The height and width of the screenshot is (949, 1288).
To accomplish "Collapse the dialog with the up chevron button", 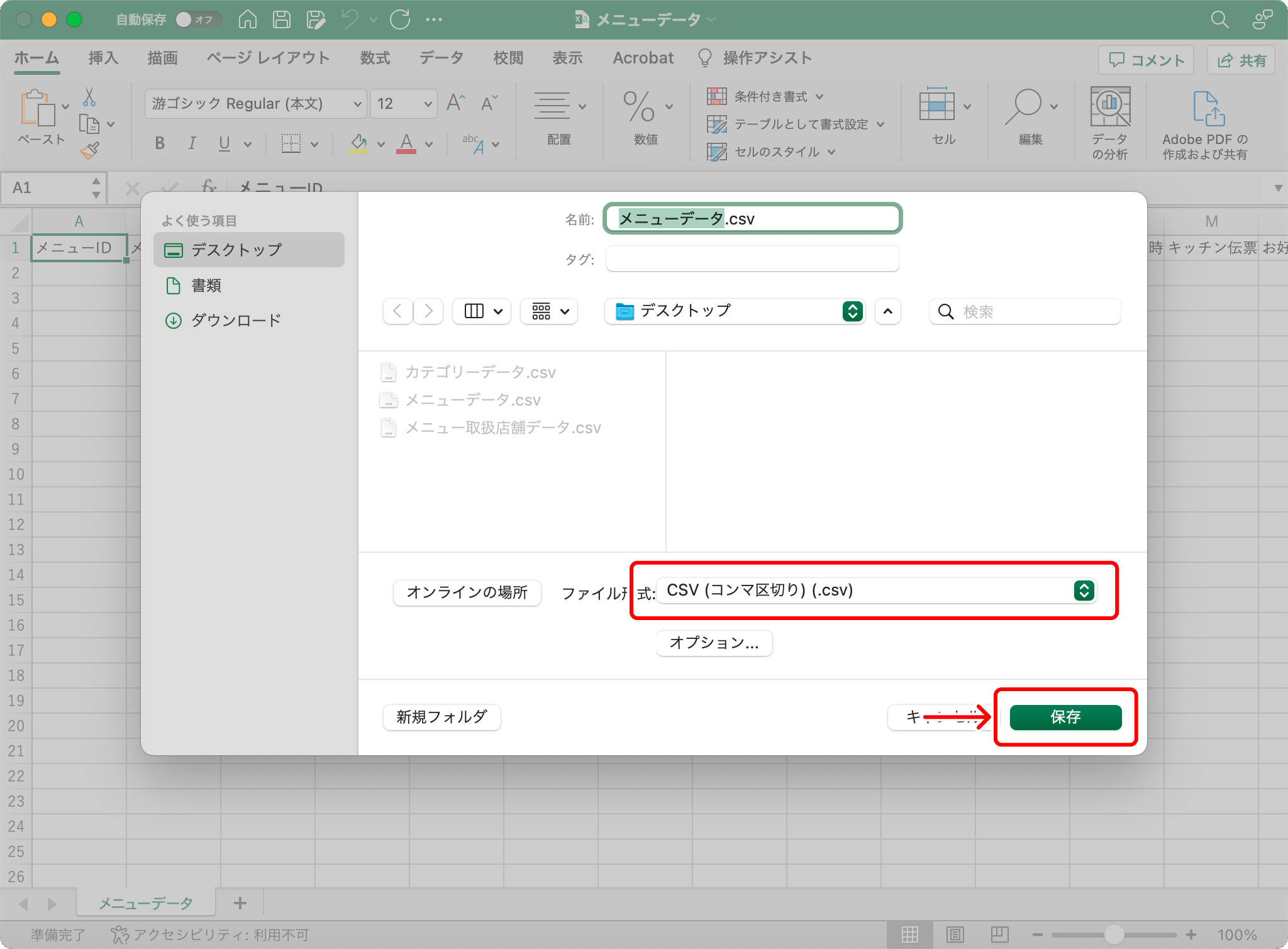I will coord(887,311).
